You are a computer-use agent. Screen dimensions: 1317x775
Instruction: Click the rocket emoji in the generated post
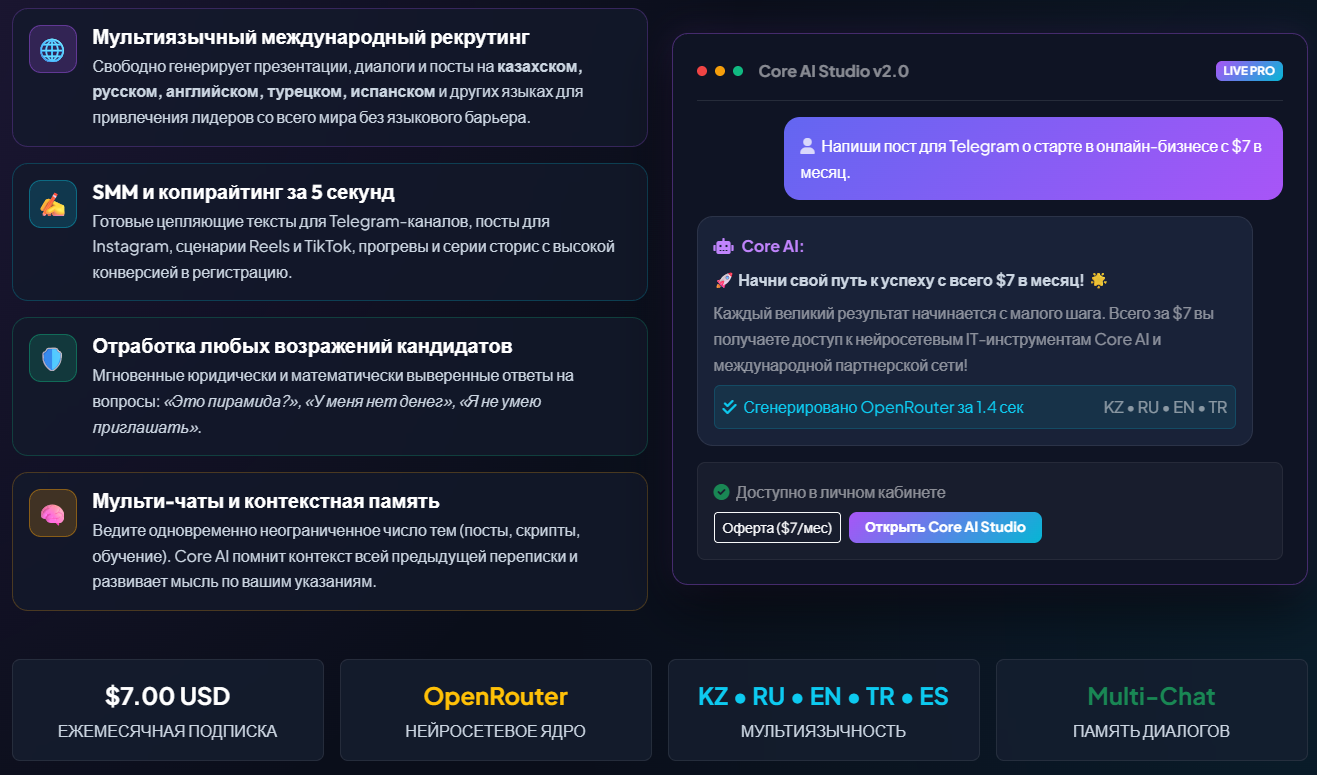(722, 281)
